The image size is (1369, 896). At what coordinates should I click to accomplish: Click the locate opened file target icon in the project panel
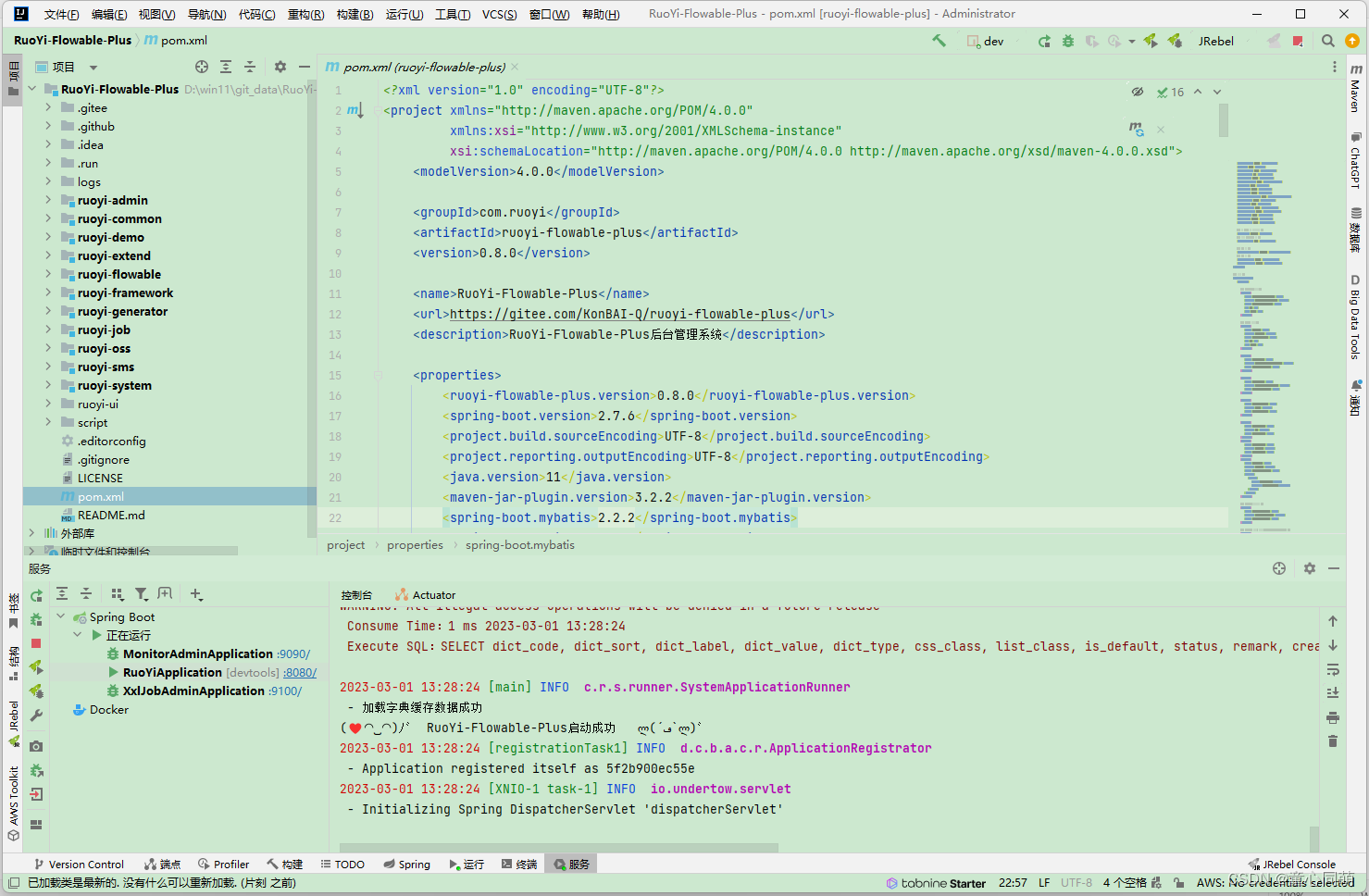[202, 67]
